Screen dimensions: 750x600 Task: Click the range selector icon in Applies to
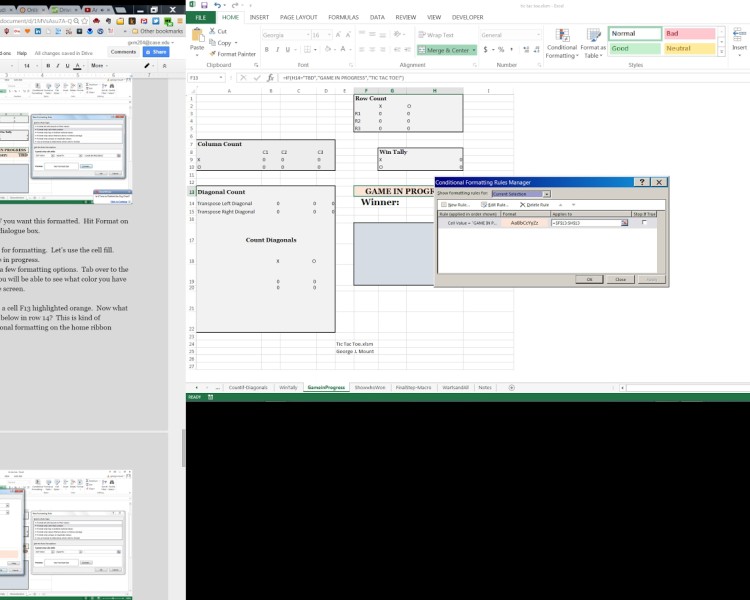[624, 223]
